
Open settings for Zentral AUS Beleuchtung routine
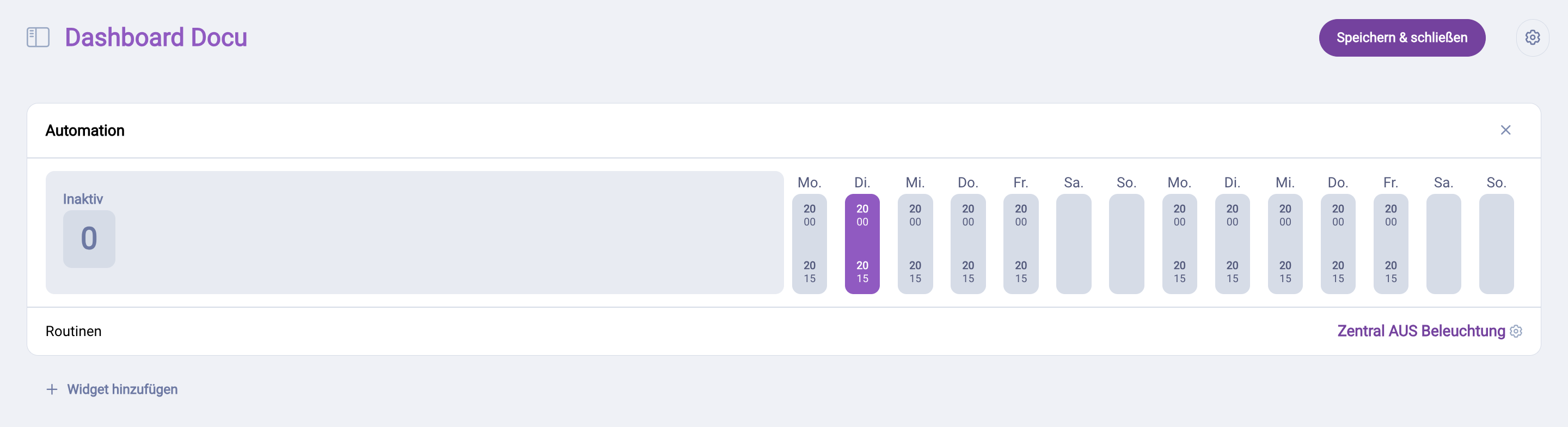pos(1517,331)
